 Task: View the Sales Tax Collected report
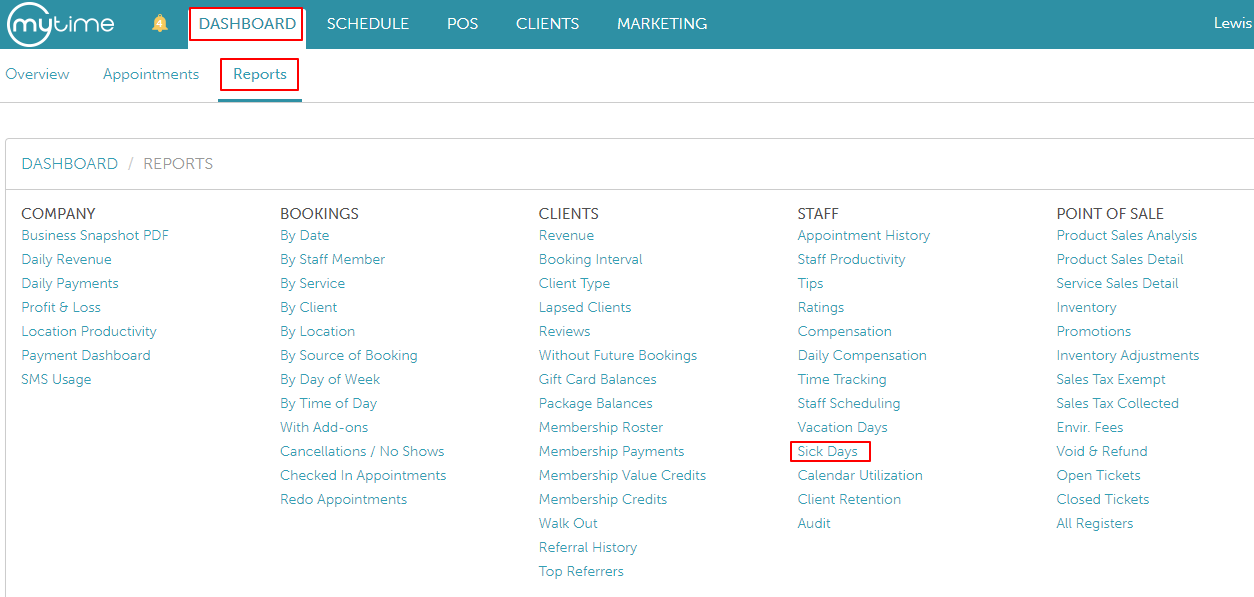pyautogui.click(x=1117, y=404)
